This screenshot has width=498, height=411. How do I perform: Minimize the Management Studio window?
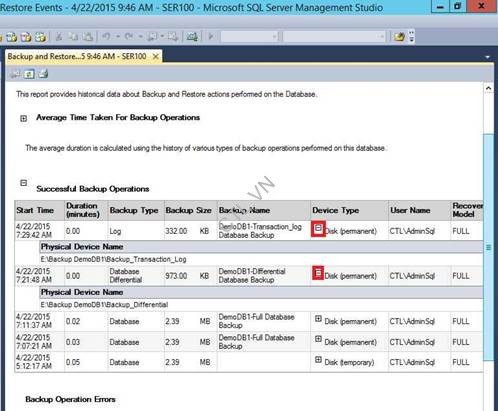440,6
